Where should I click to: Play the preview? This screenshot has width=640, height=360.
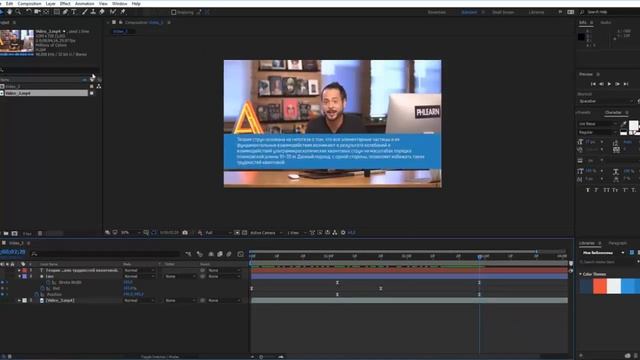tap(609, 84)
